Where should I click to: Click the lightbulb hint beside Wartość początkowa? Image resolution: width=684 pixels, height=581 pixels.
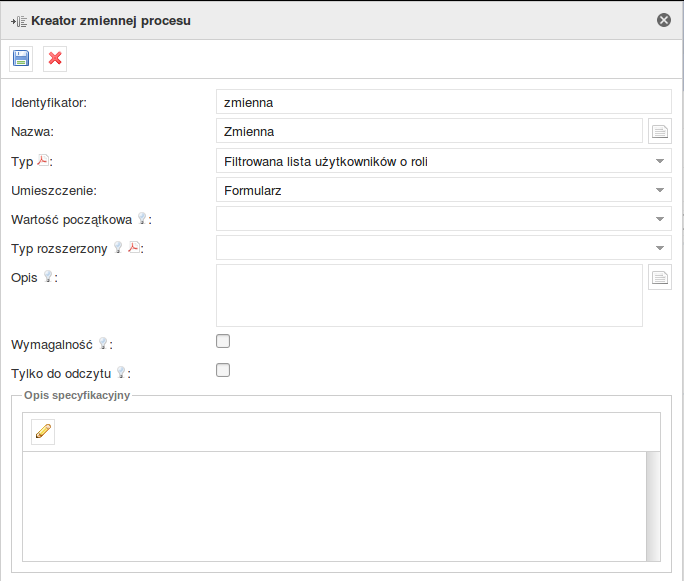coord(142,218)
